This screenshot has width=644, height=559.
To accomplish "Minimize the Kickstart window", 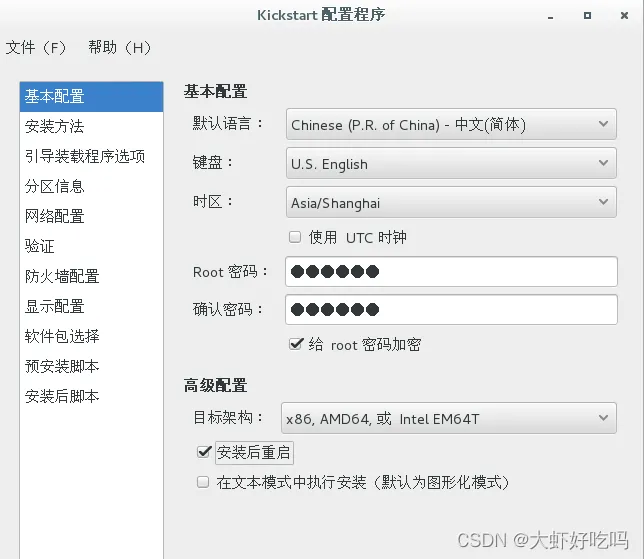I will pyautogui.click(x=550, y=16).
